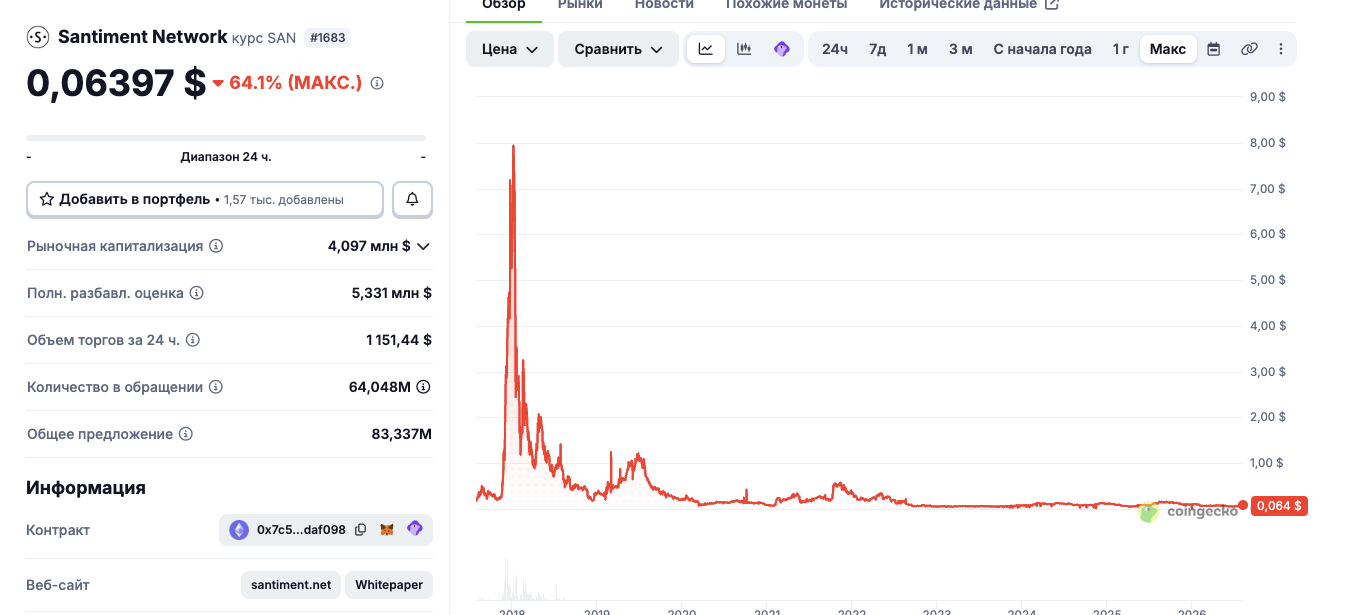Open info icon beside 64.1% (МАКС.)
Screen dimensions: 1362x615
377,83
